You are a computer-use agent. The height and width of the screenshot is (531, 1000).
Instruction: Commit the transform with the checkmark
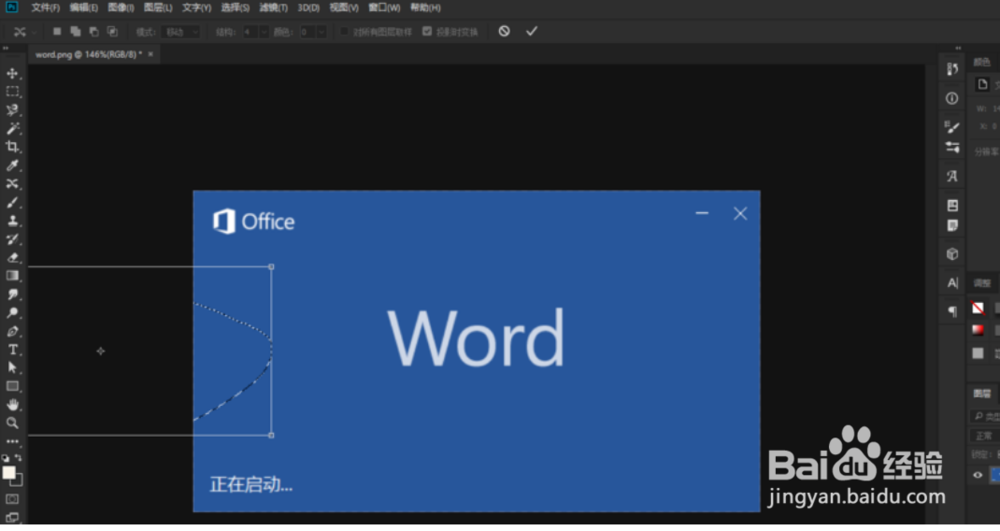(531, 31)
